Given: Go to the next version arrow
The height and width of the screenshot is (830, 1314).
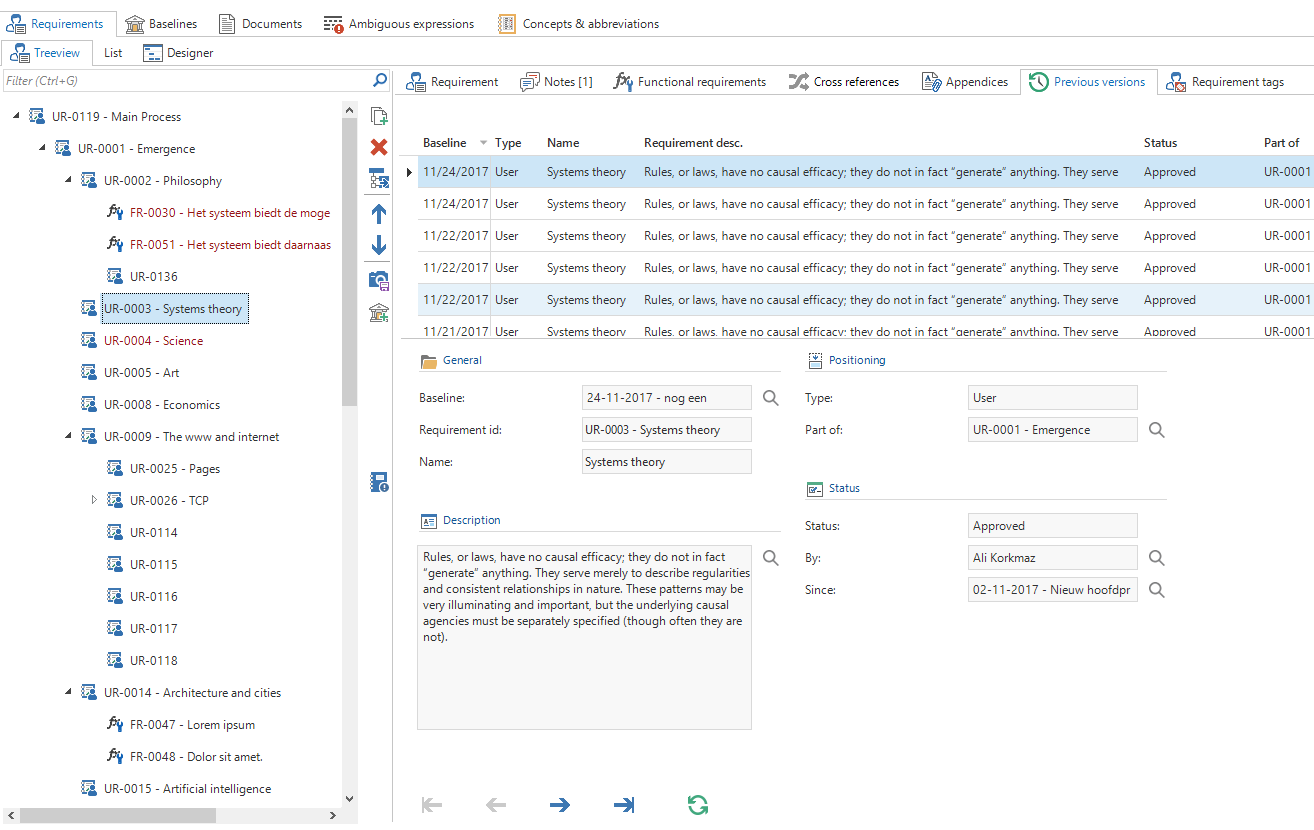Looking at the screenshot, I should coord(560,805).
